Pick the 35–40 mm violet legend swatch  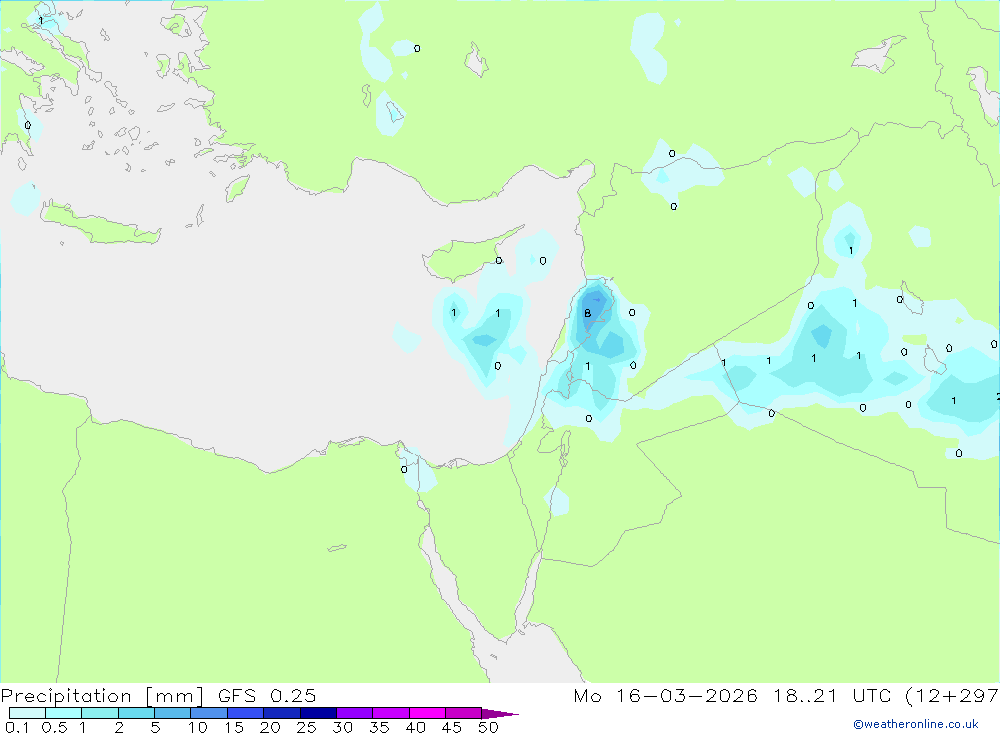coord(391,713)
